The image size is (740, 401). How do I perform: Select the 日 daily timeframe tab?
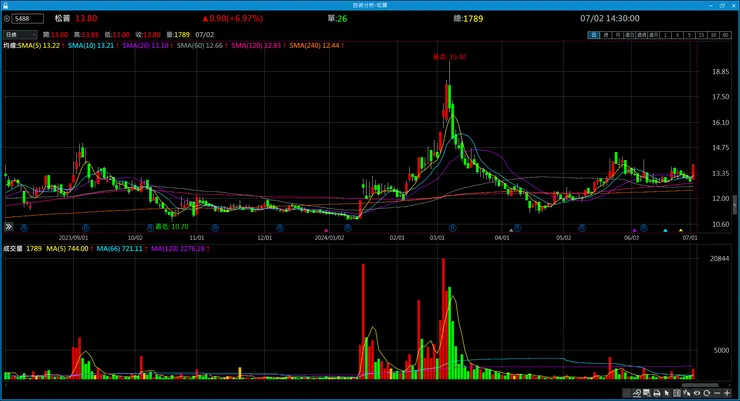594,35
